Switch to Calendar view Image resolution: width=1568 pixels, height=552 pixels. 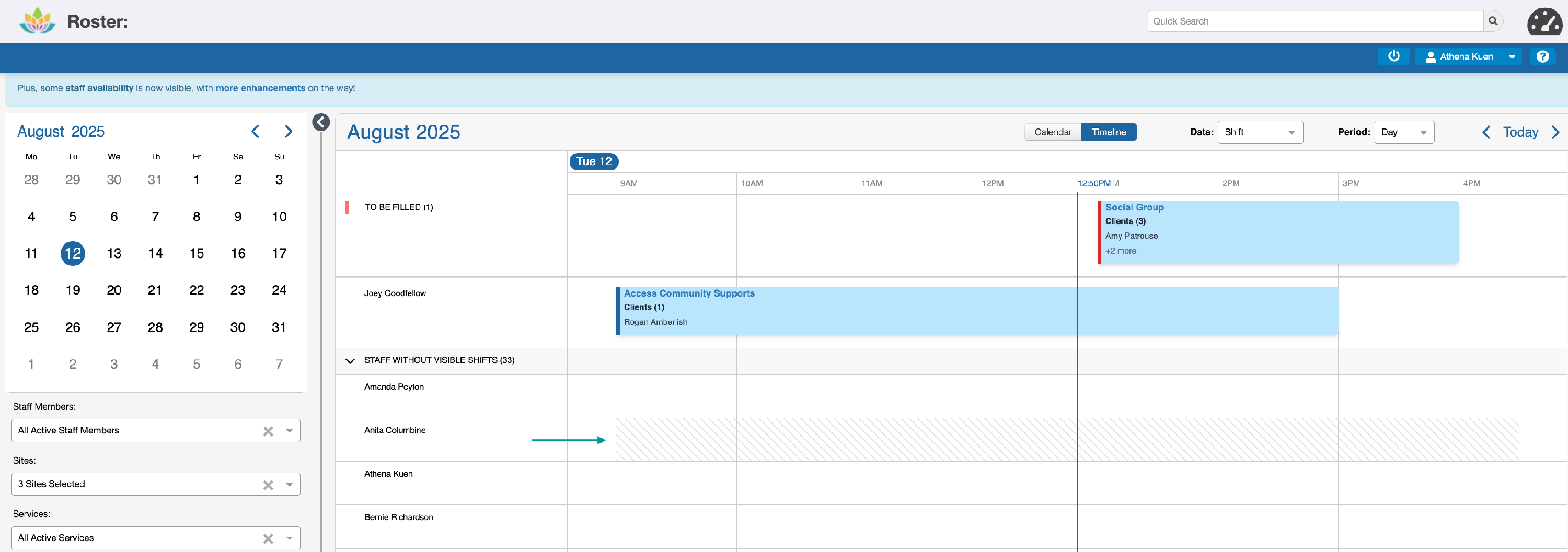pos(1053,132)
